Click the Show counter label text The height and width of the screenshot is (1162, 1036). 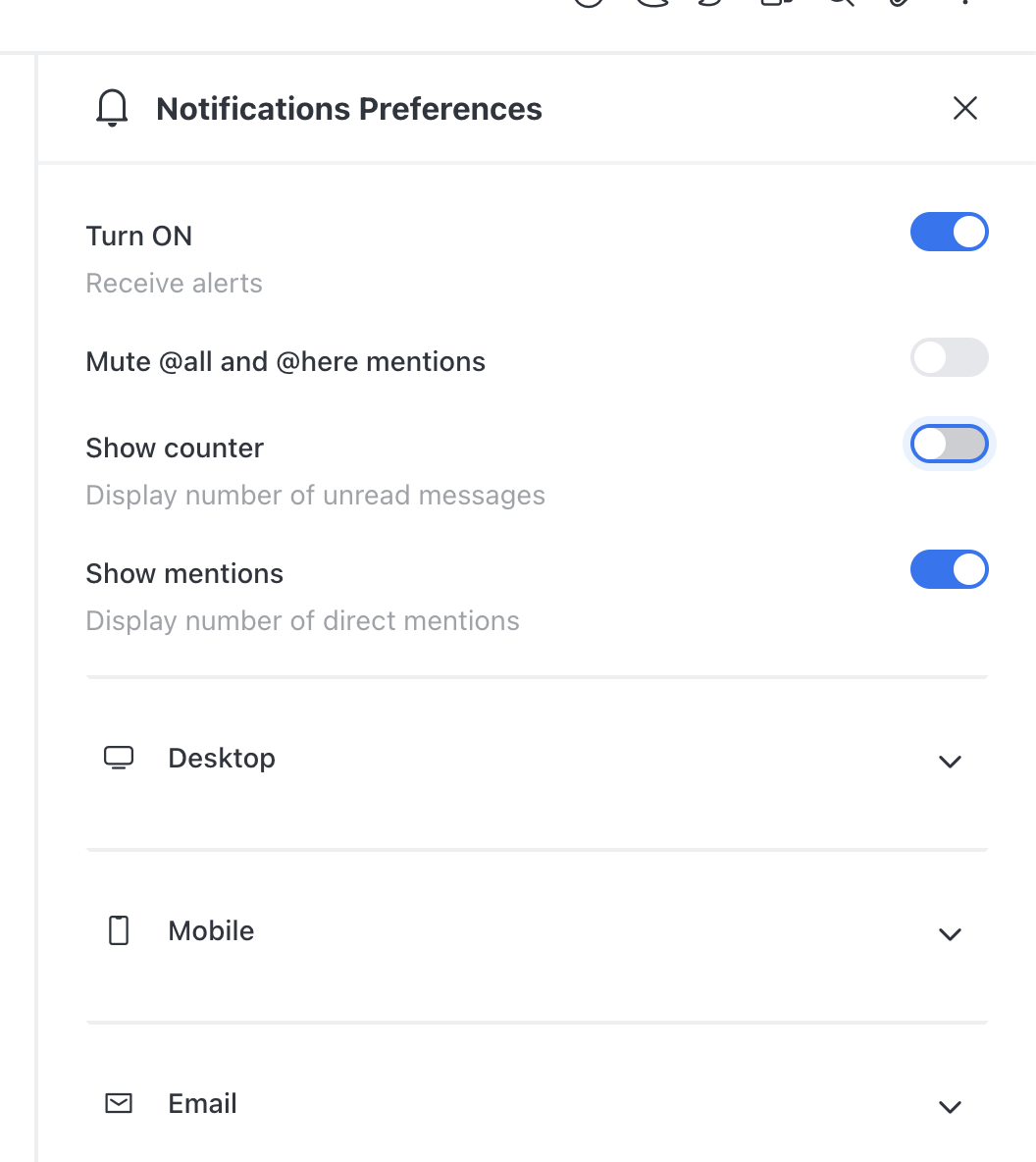pyautogui.click(x=175, y=448)
